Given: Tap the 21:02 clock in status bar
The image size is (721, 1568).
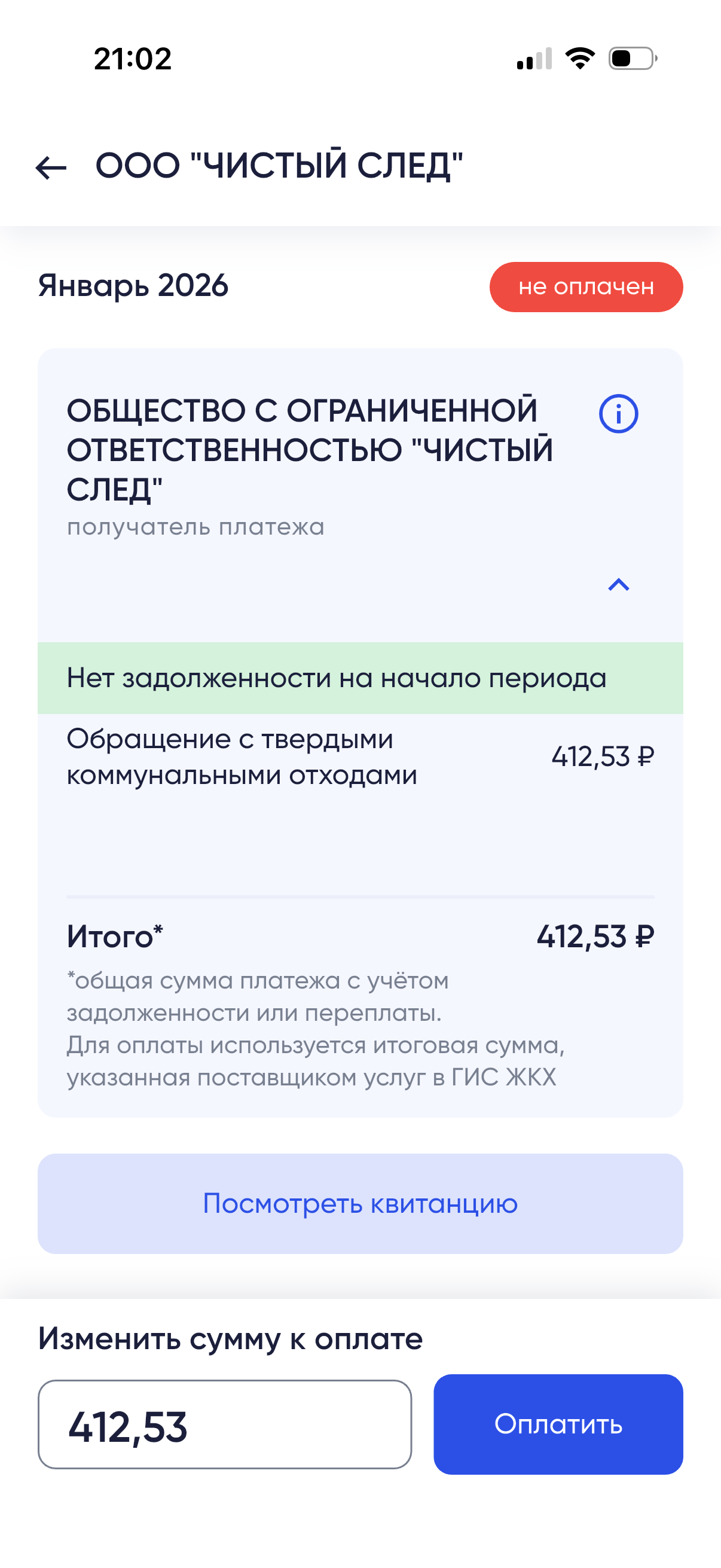Looking at the screenshot, I should coord(133,59).
